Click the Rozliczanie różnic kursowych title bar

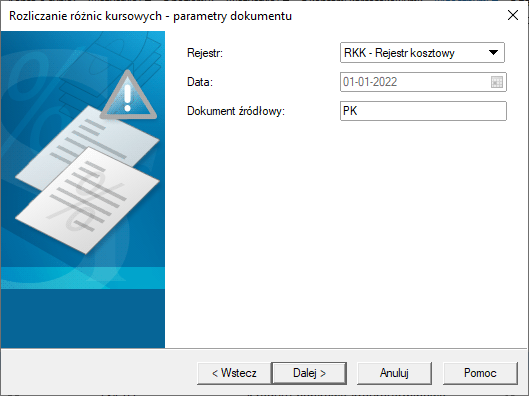point(150,16)
